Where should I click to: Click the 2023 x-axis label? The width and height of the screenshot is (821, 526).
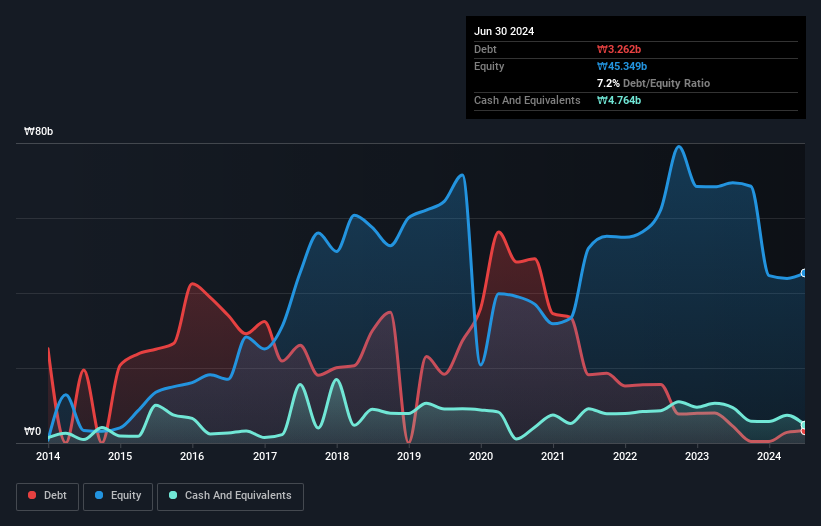click(697, 456)
